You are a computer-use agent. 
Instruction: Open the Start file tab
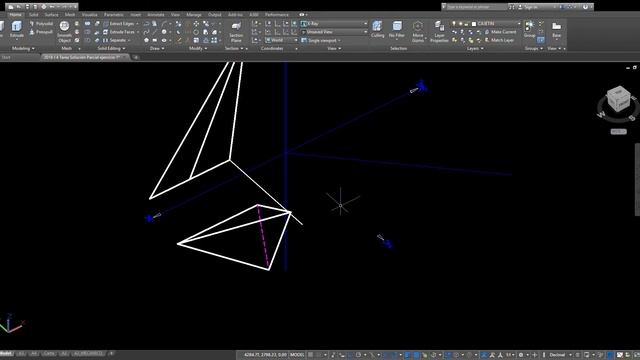pos(6,58)
